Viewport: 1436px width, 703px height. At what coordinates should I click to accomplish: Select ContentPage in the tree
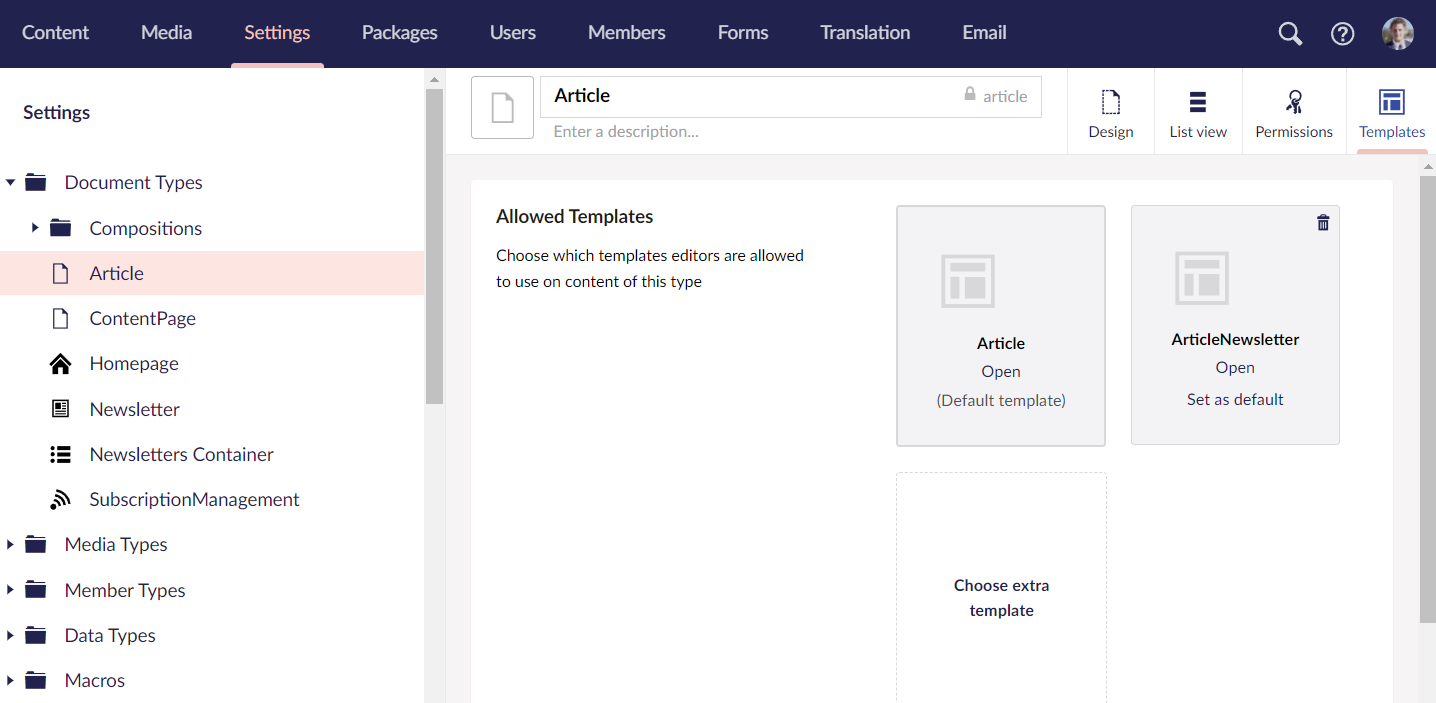[142, 318]
